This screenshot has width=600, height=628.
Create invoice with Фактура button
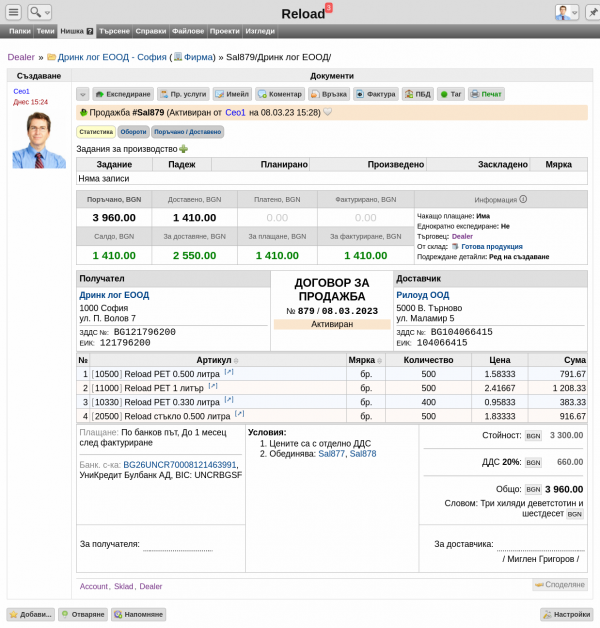pos(376,94)
